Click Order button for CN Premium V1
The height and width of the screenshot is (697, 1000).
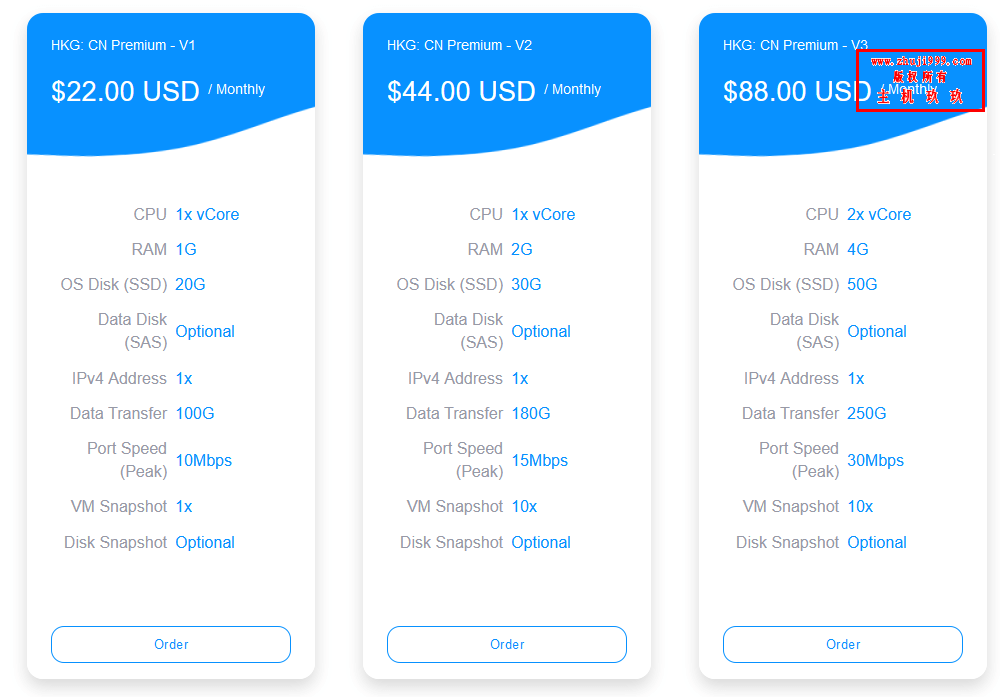[171, 644]
